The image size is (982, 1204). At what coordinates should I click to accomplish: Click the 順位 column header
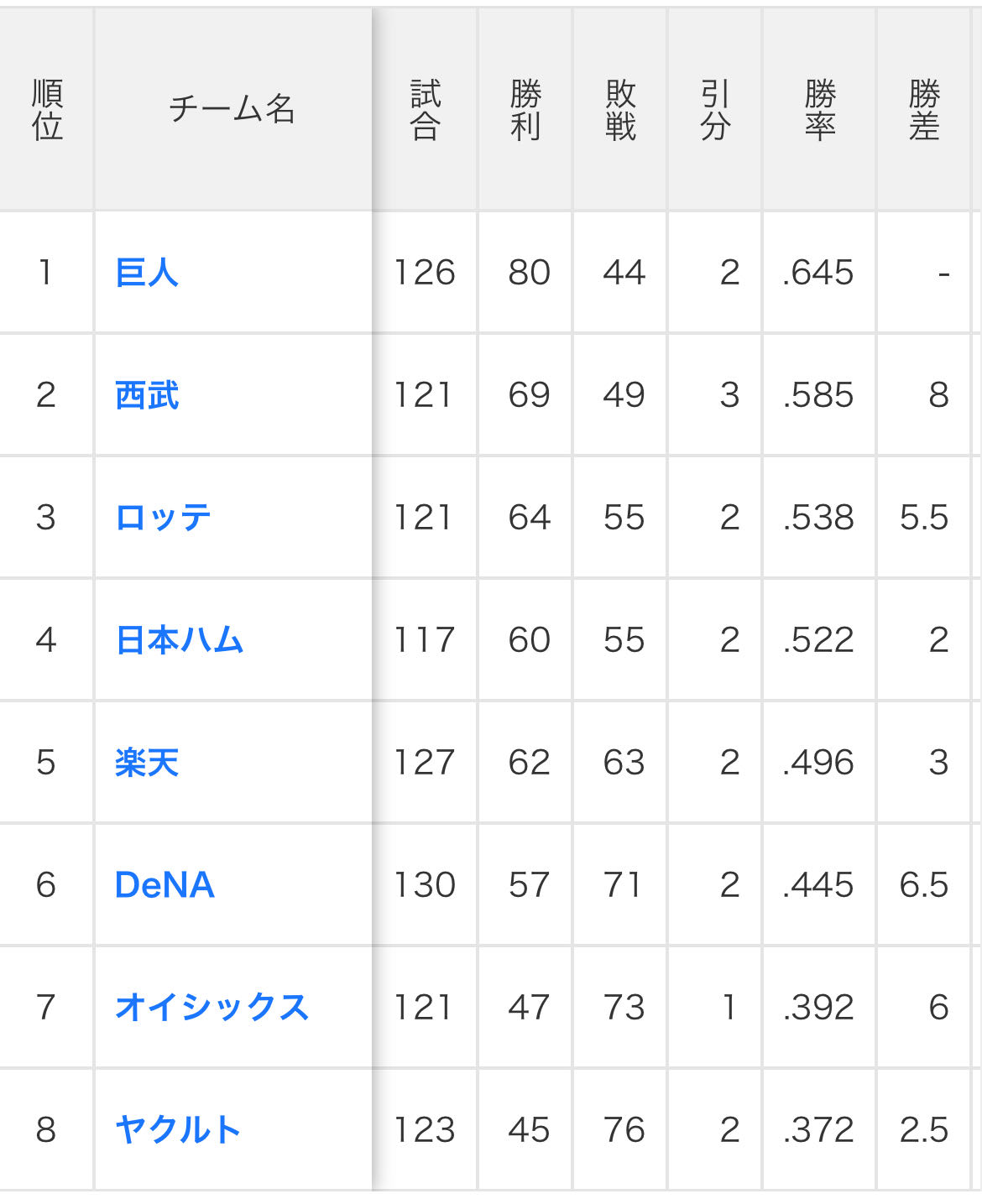[x=47, y=110]
